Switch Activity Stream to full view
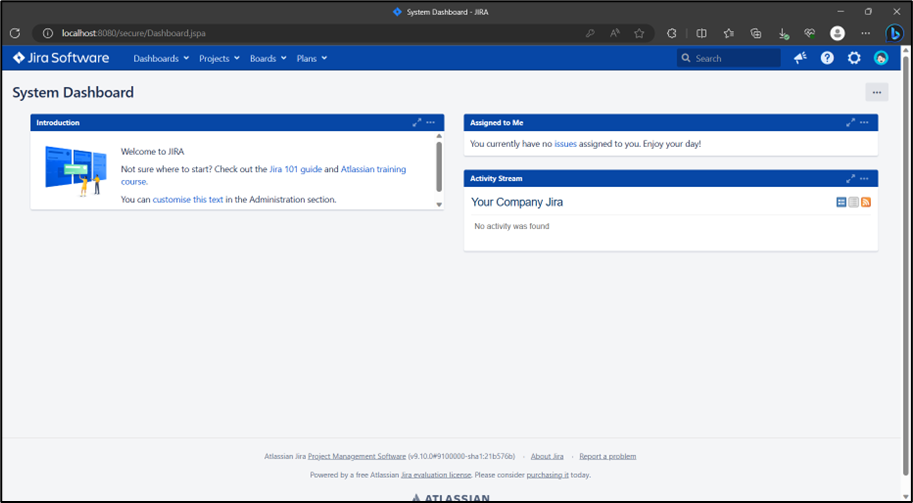This screenshot has width=913, height=503. point(841,202)
